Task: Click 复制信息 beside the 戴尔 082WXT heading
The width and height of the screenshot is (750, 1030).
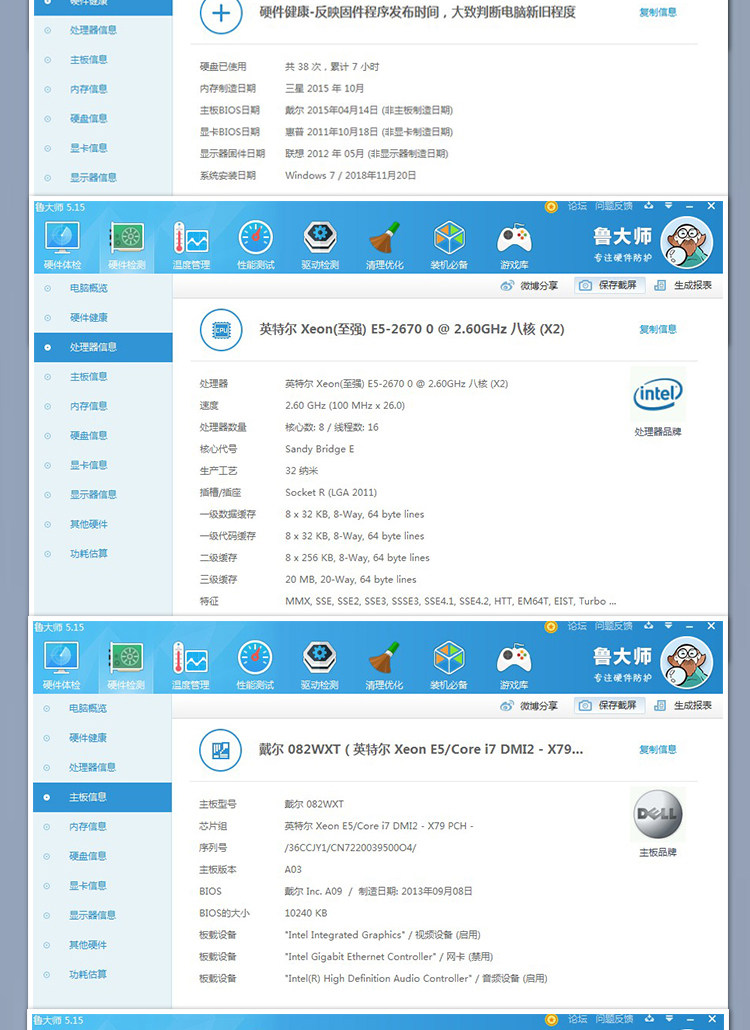Action: pos(658,750)
